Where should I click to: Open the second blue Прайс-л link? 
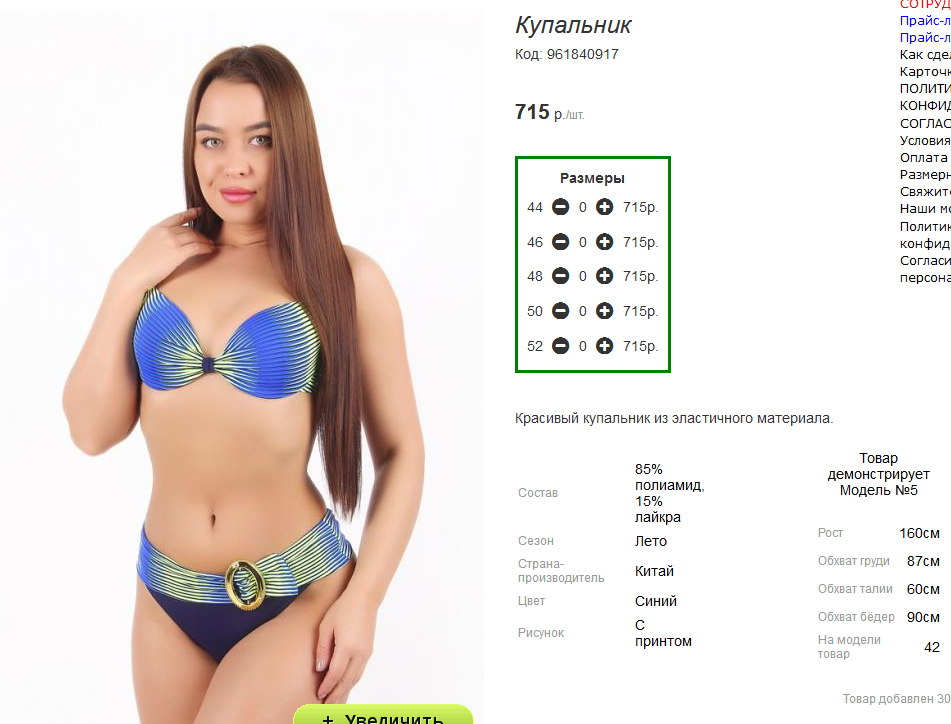(x=925, y=38)
